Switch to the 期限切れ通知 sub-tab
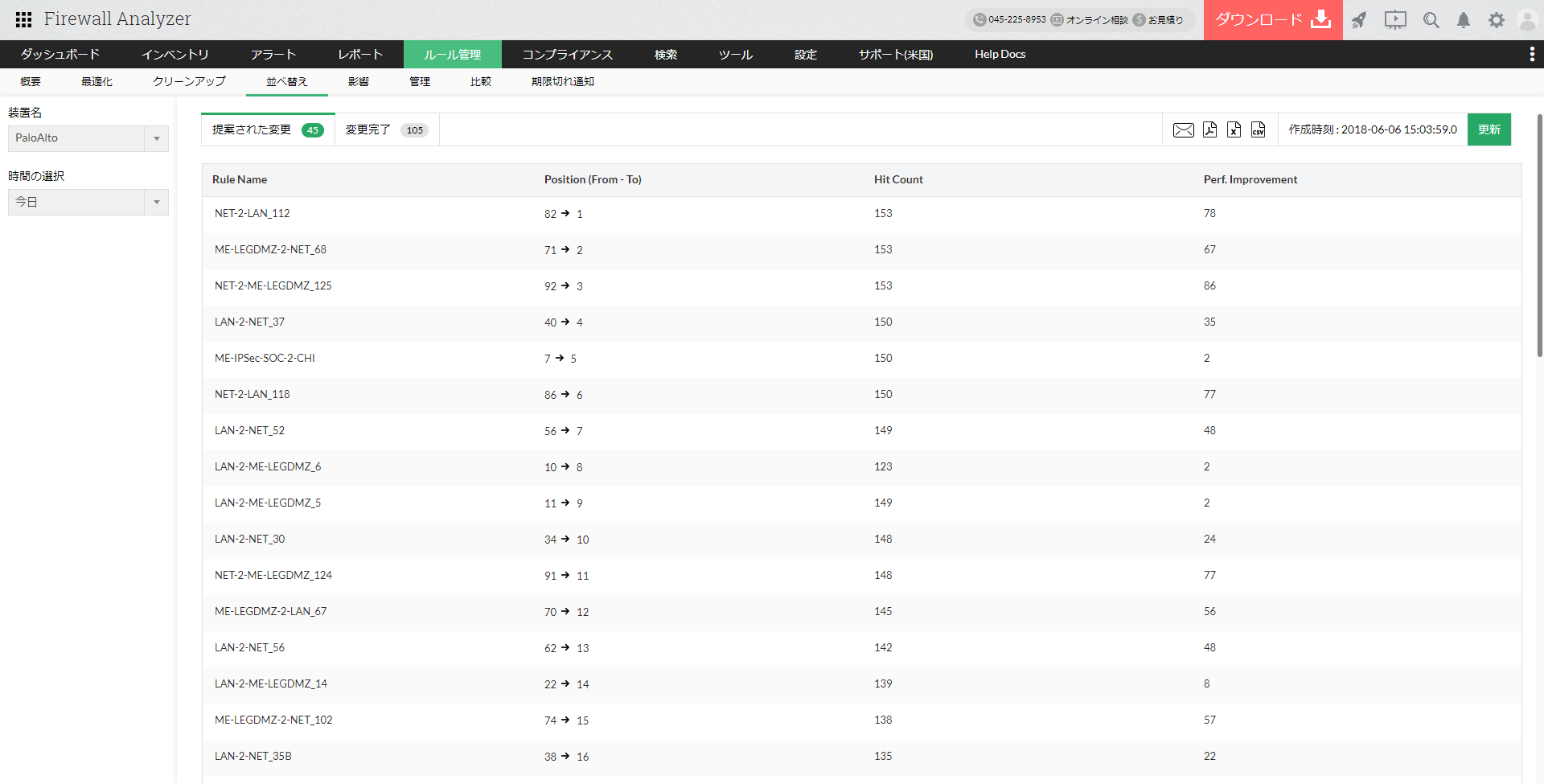This screenshot has height=784, width=1544. click(563, 81)
